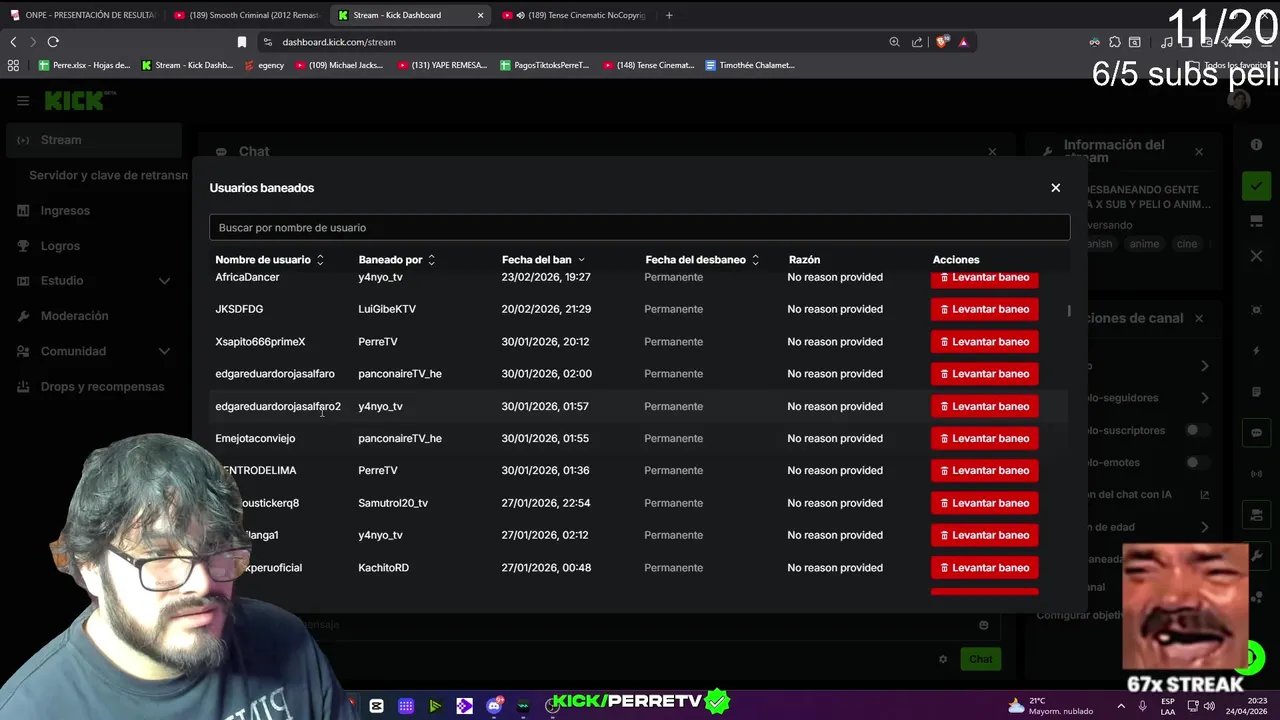Click the bookmark icon in address bar
Viewport: 1280px width, 720px height.
tap(241, 42)
